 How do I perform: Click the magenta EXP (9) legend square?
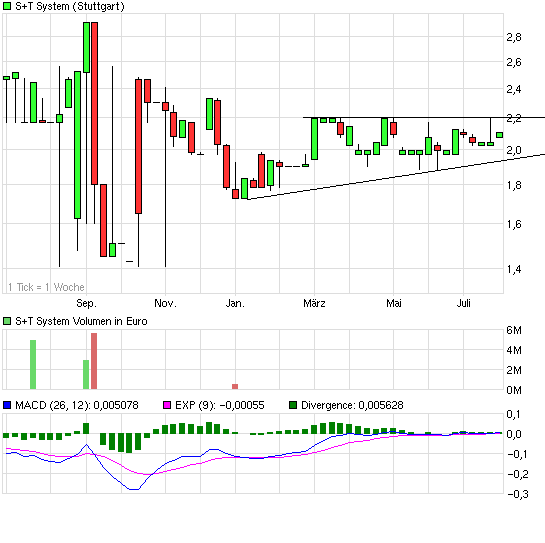tap(167, 405)
